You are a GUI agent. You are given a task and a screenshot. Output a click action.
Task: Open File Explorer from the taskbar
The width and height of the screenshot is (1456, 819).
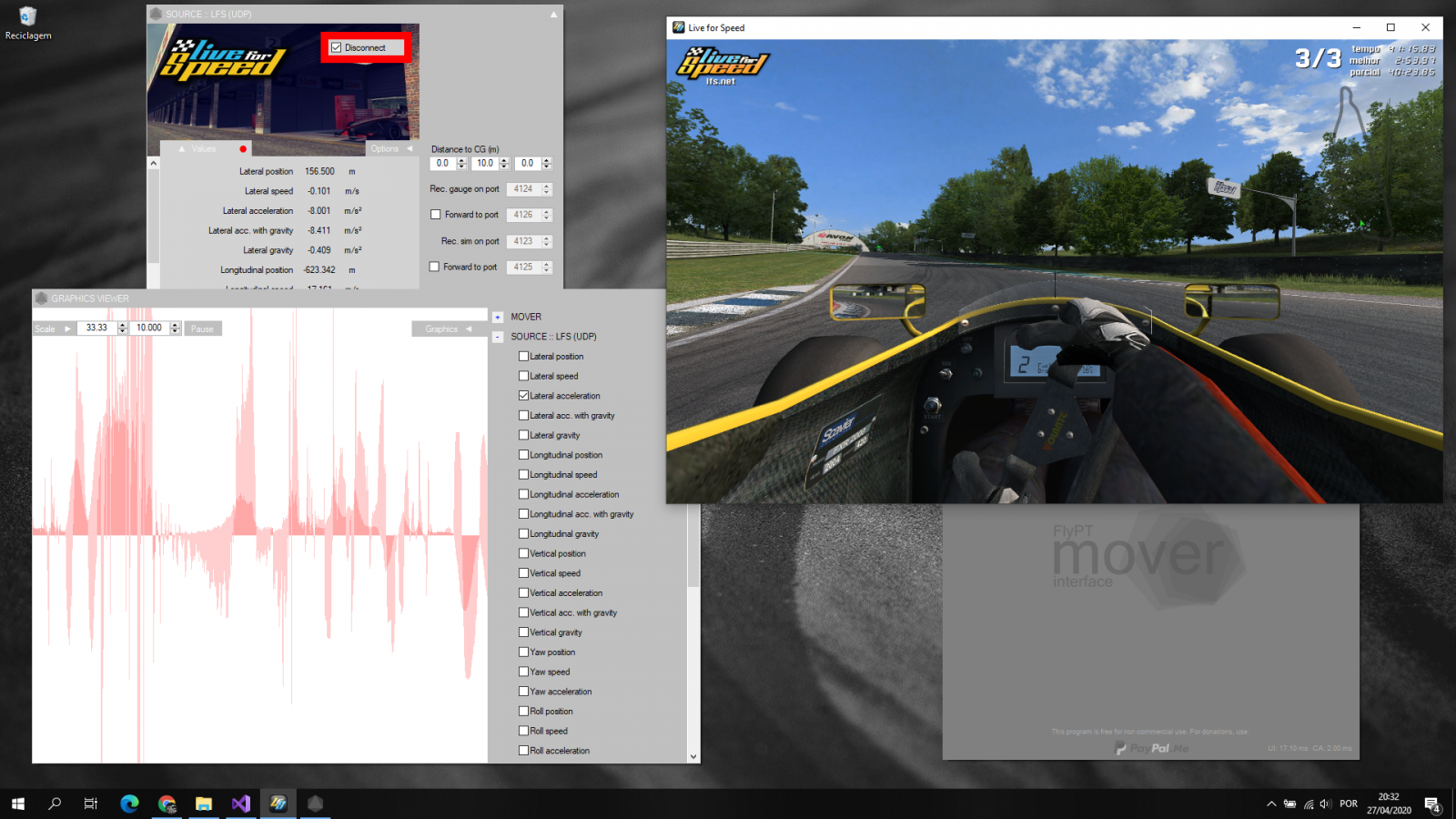click(204, 804)
